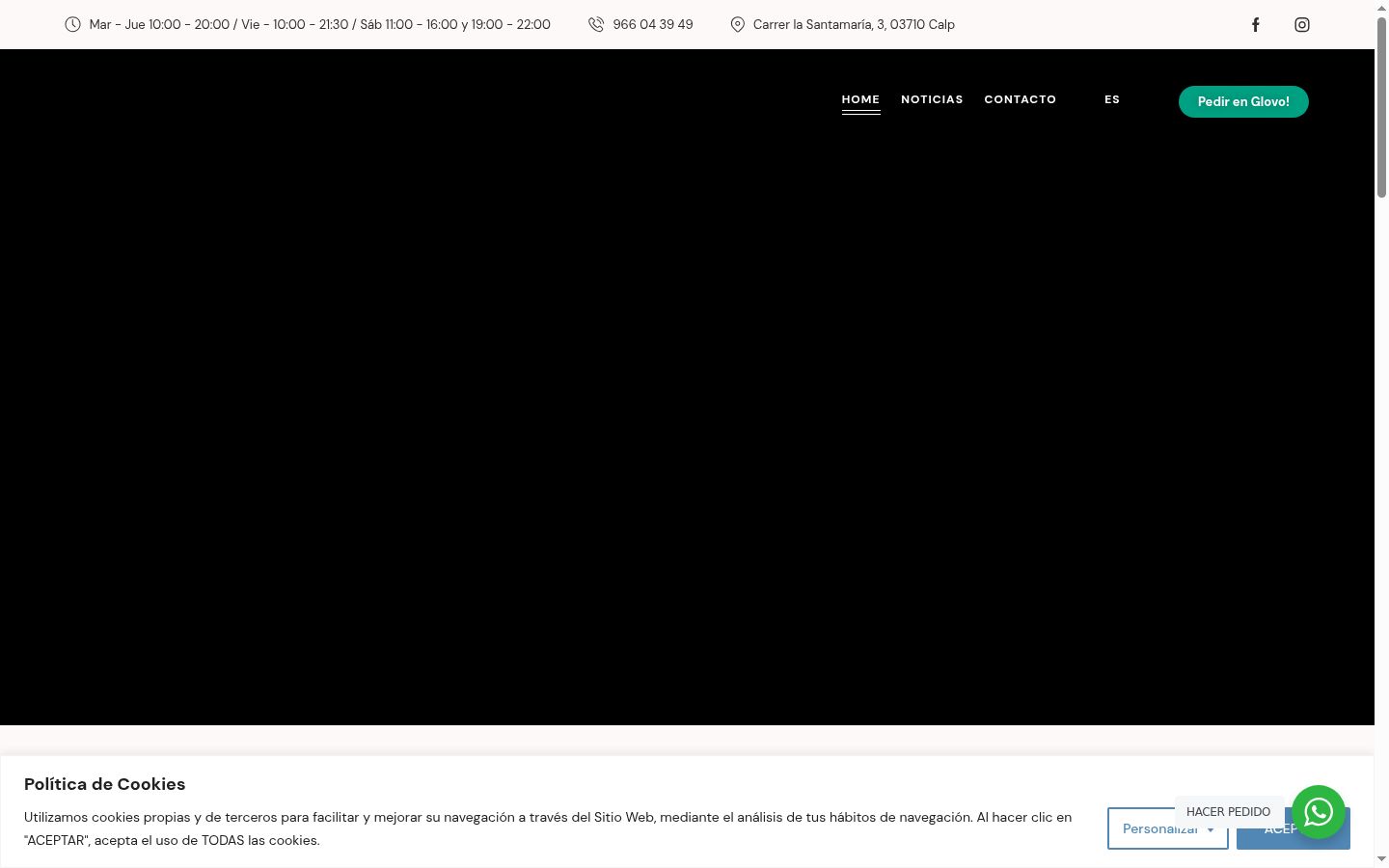This screenshot has height=868, width=1389.
Task: Open the CONTACTO menu item
Action: pos(1020,99)
